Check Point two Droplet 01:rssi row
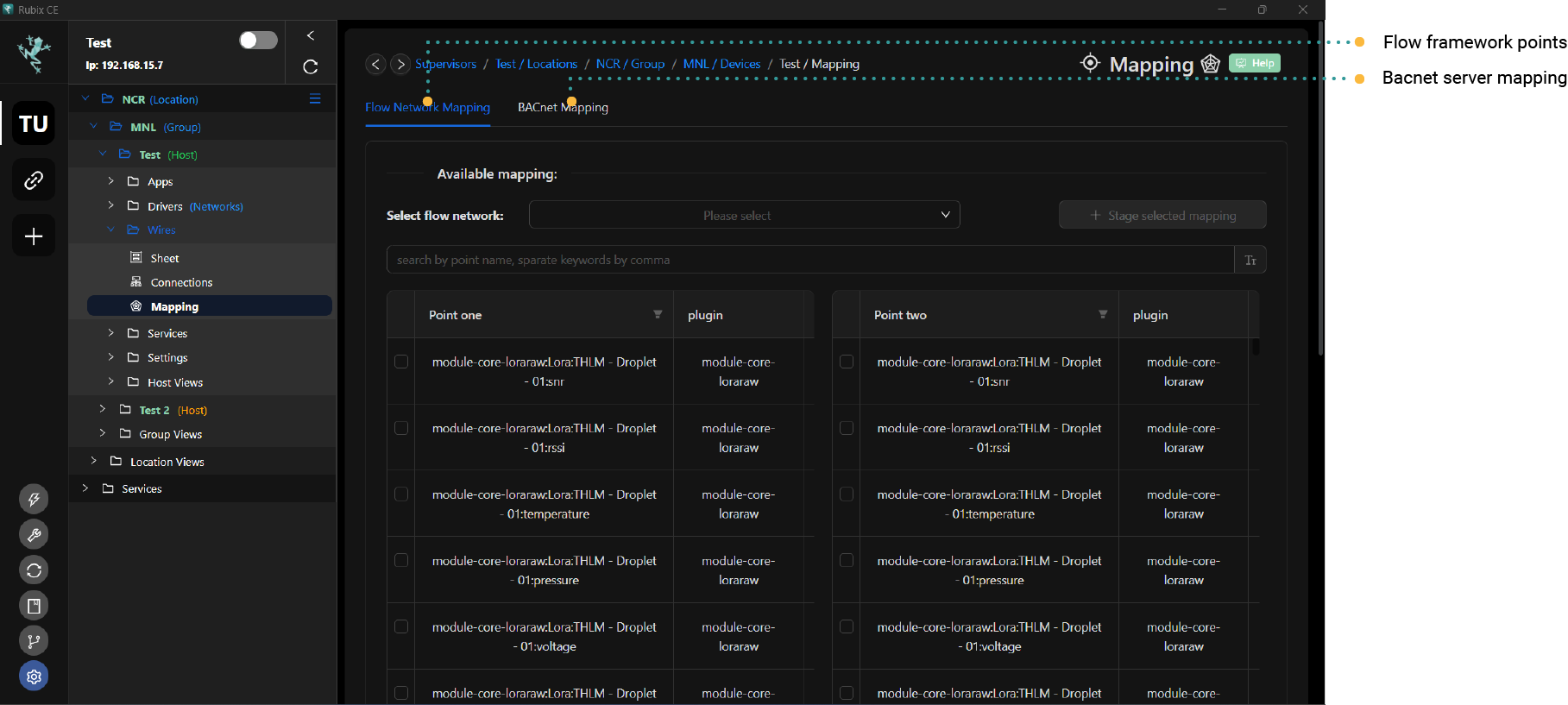This screenshot has height=705, width=1568. point(847,428)
